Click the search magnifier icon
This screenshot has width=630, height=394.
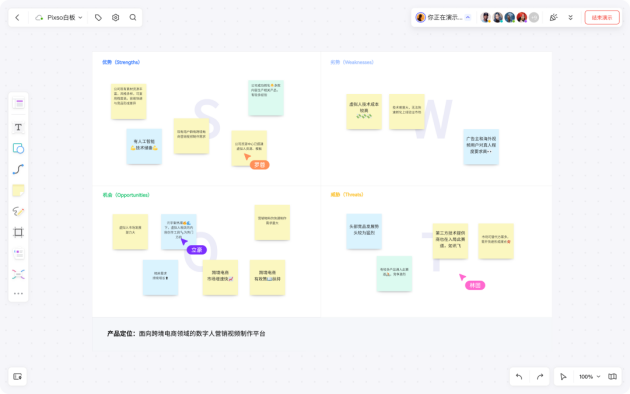tap(133, 17)
